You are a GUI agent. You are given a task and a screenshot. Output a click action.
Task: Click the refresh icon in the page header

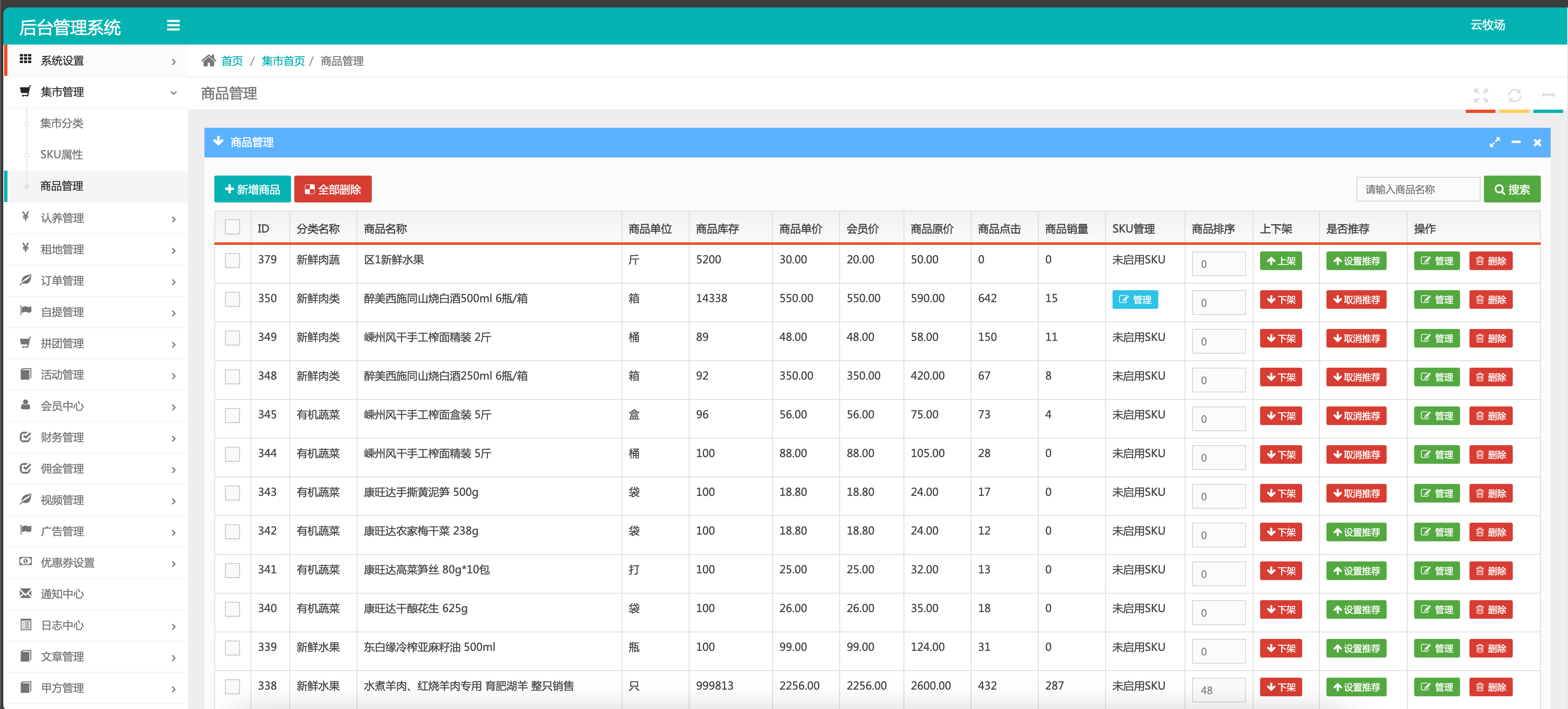pyautogui.click(x=1514, y=96)
